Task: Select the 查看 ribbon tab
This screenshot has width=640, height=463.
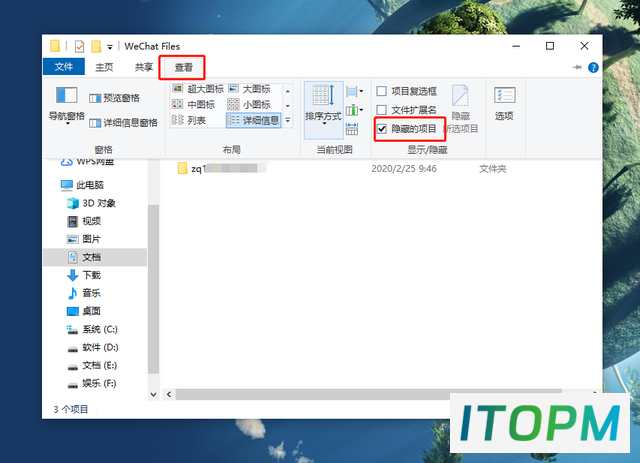Action: pyautogui.click(x=183, y=67)
